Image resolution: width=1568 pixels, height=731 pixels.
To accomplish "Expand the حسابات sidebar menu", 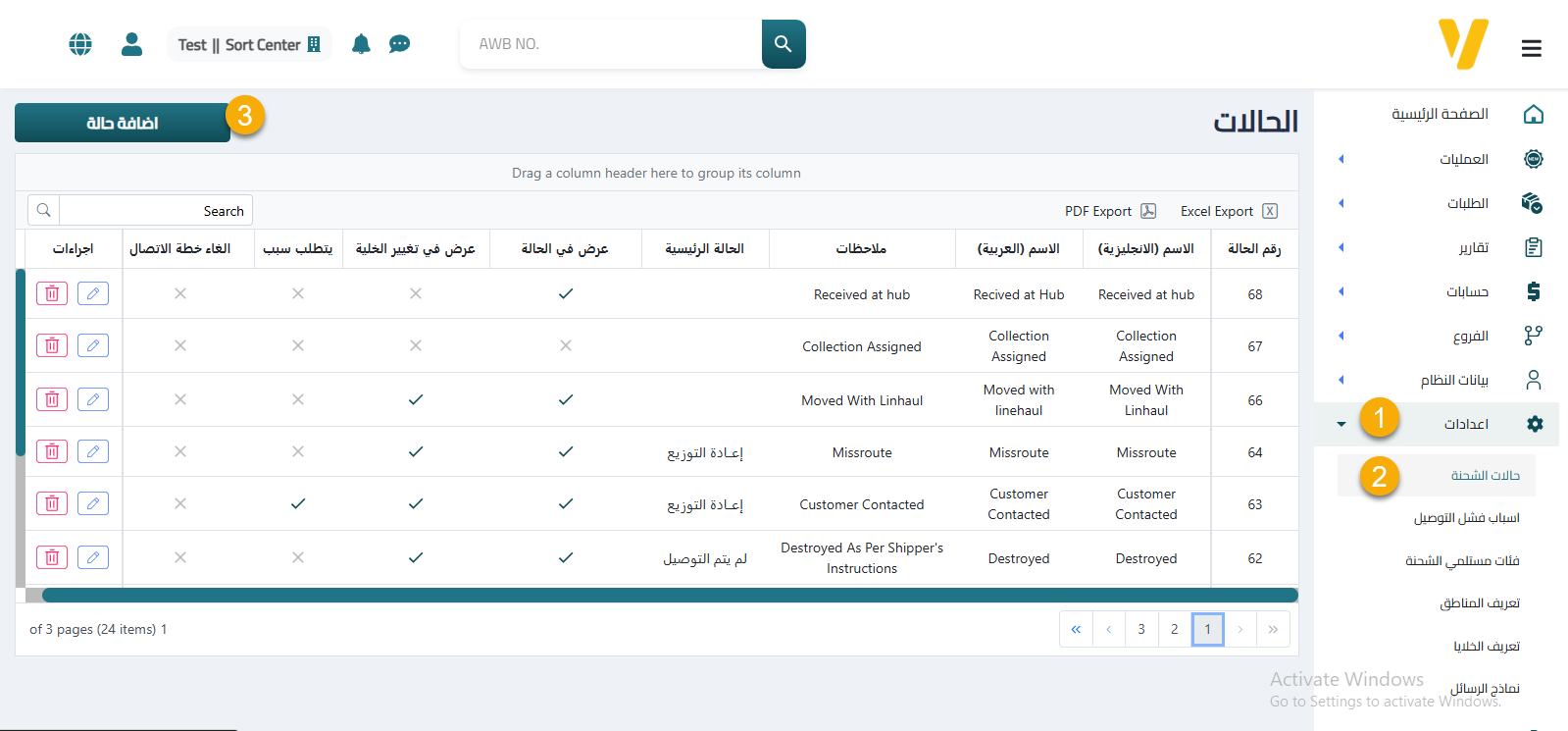I will coord(1340,291).
